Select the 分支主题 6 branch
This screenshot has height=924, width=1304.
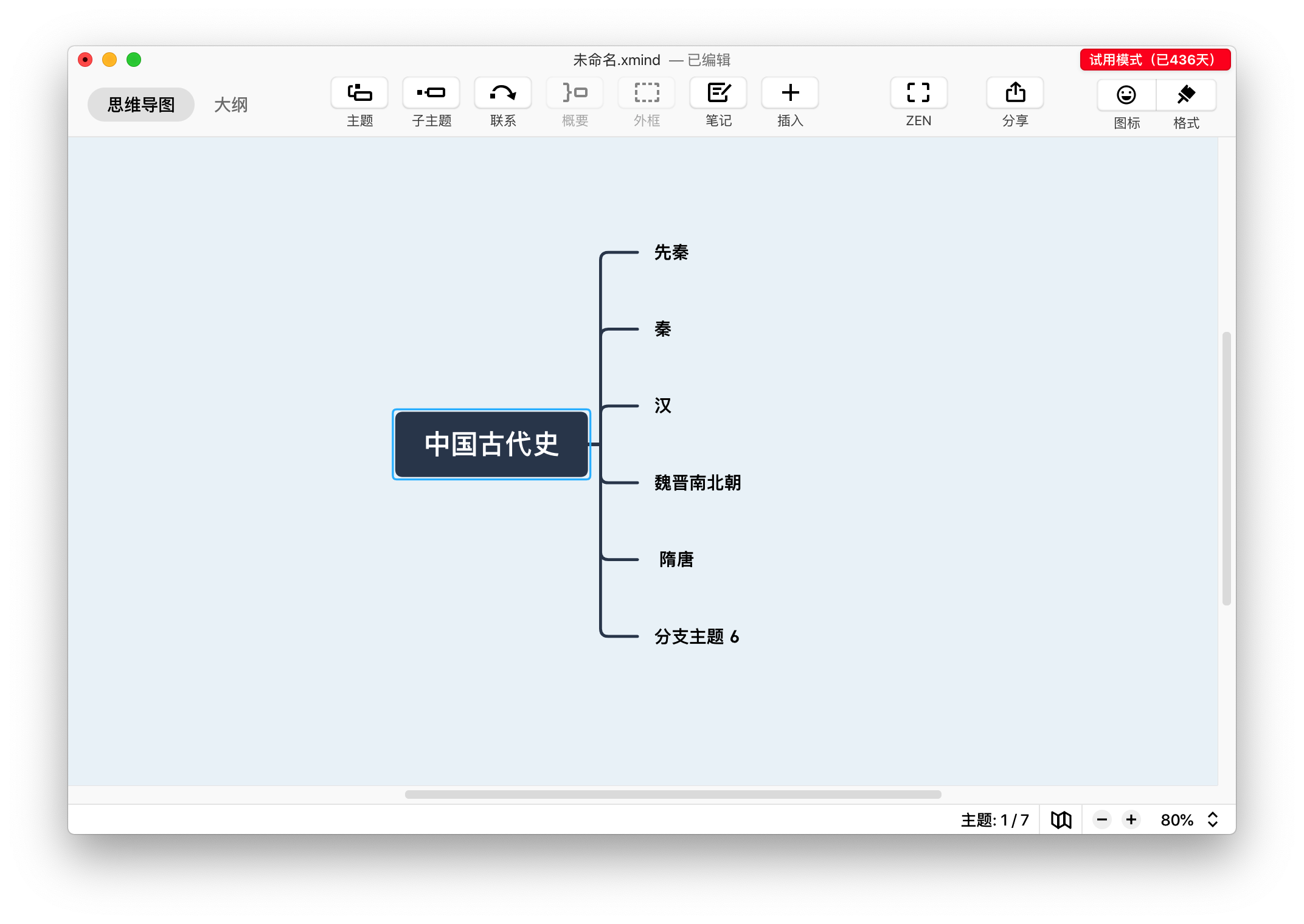point(696,636)
